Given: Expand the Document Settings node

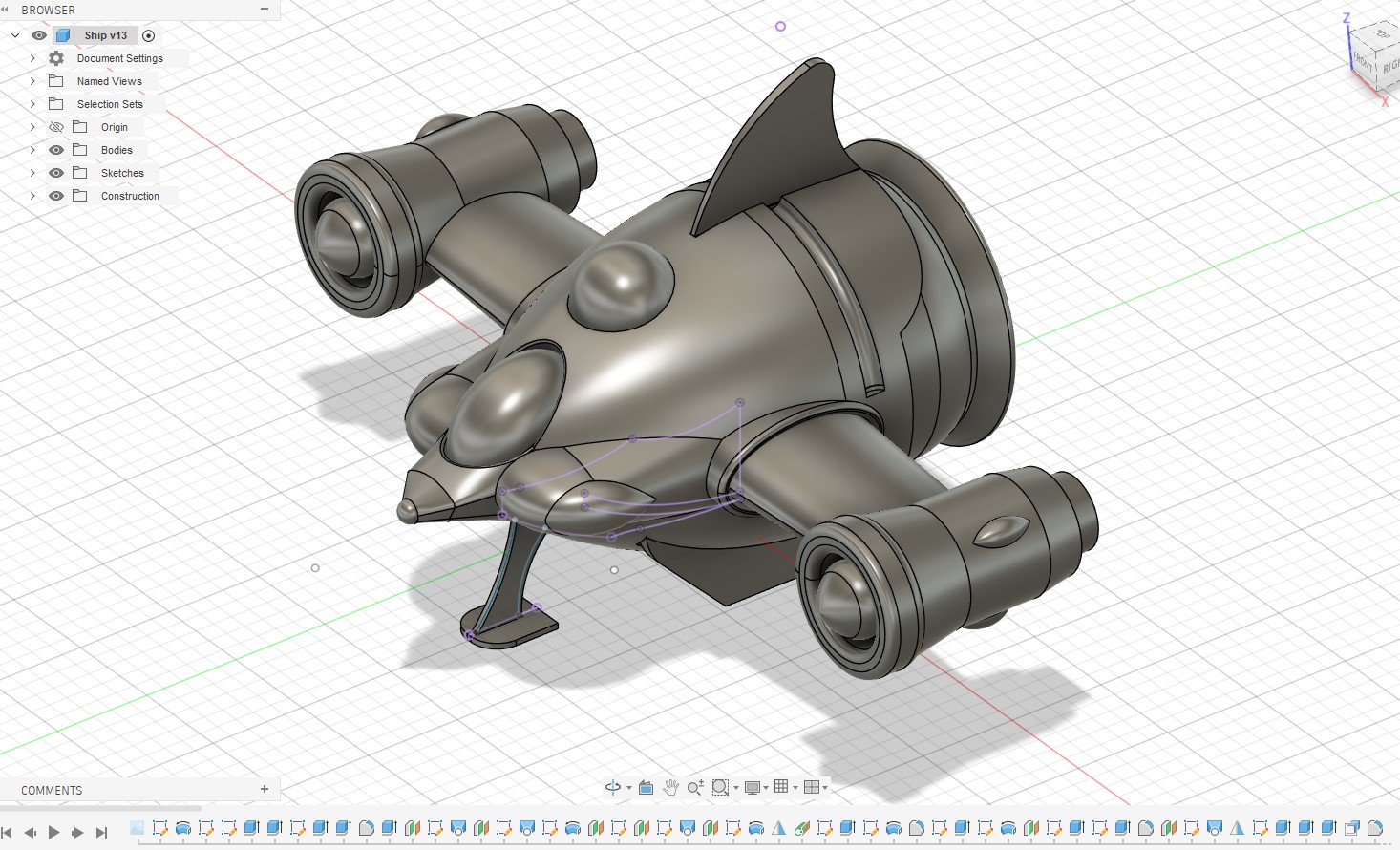Looking at the screenshot, I should (x=32, y=58).
